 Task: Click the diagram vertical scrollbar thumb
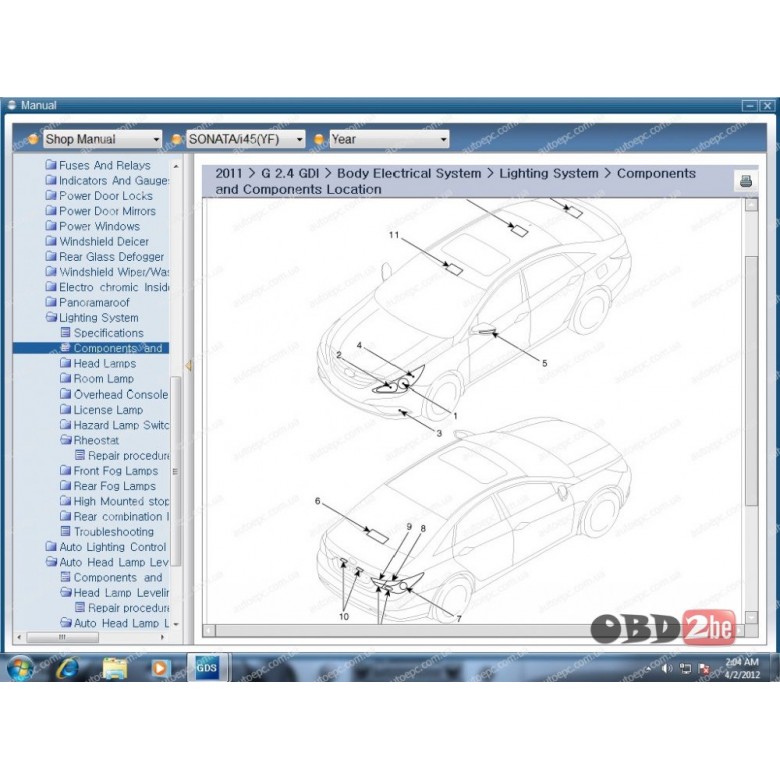751,381
